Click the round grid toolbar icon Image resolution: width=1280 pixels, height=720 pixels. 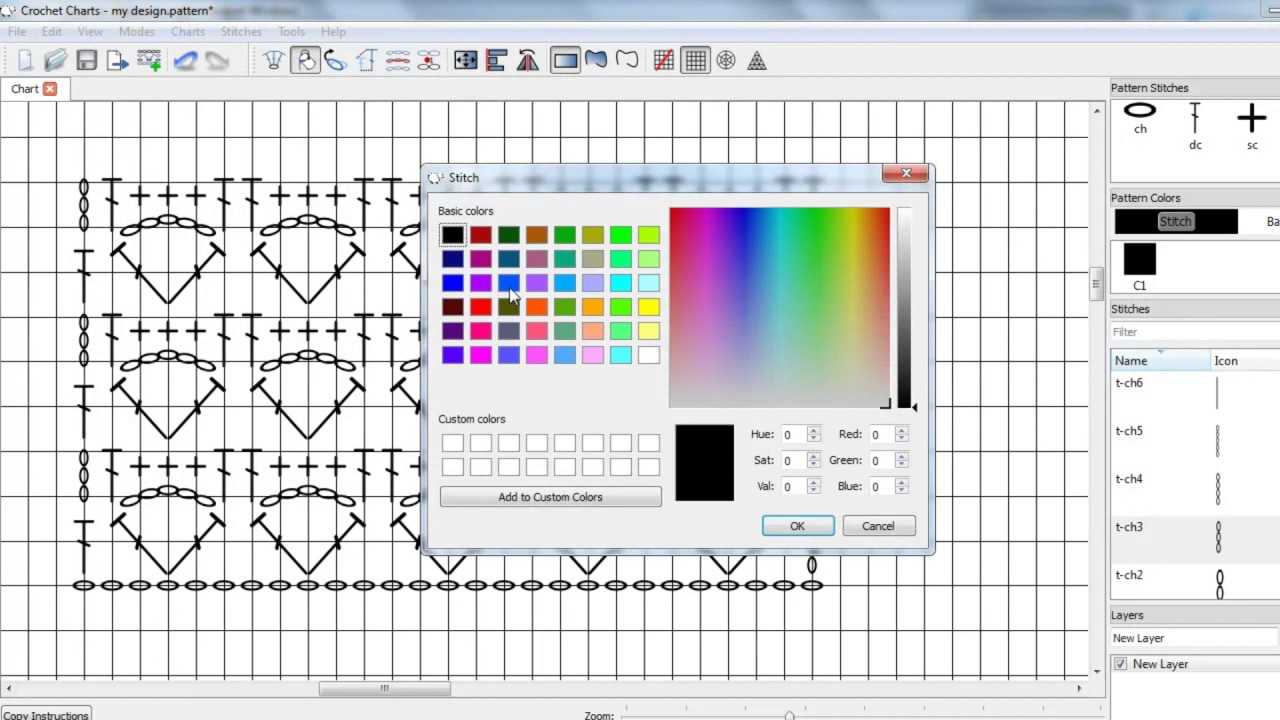tap(726, 61)
